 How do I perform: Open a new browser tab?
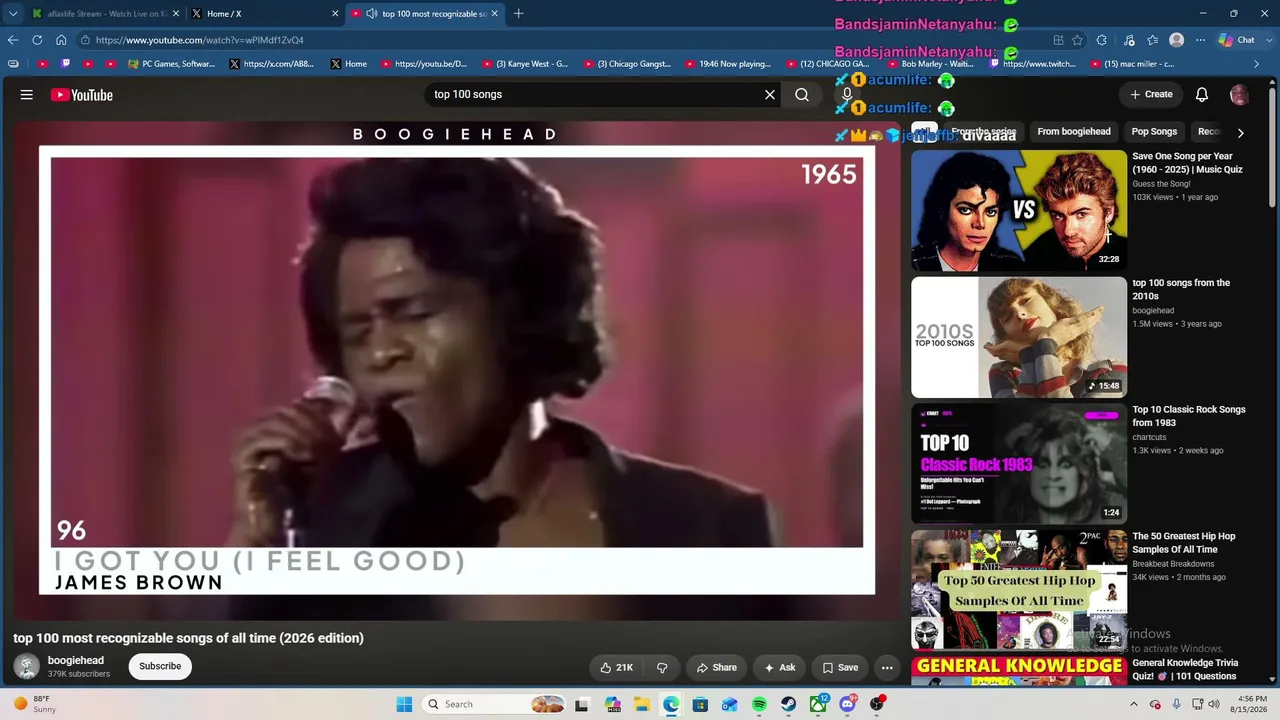coord(518,14)
